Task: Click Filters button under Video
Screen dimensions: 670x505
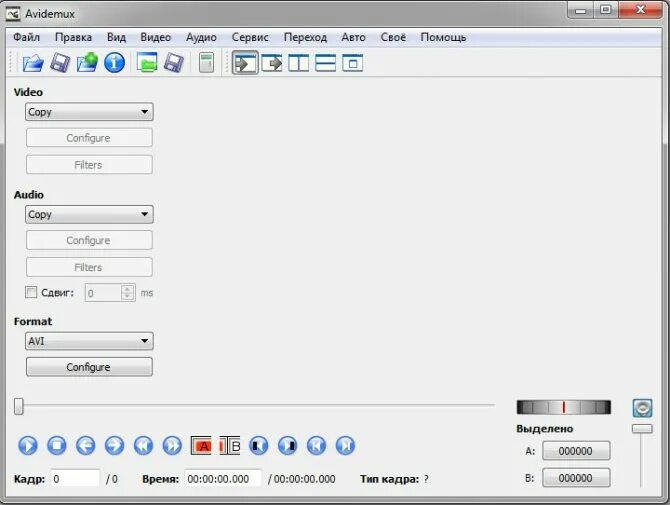Action: [89, 165]
